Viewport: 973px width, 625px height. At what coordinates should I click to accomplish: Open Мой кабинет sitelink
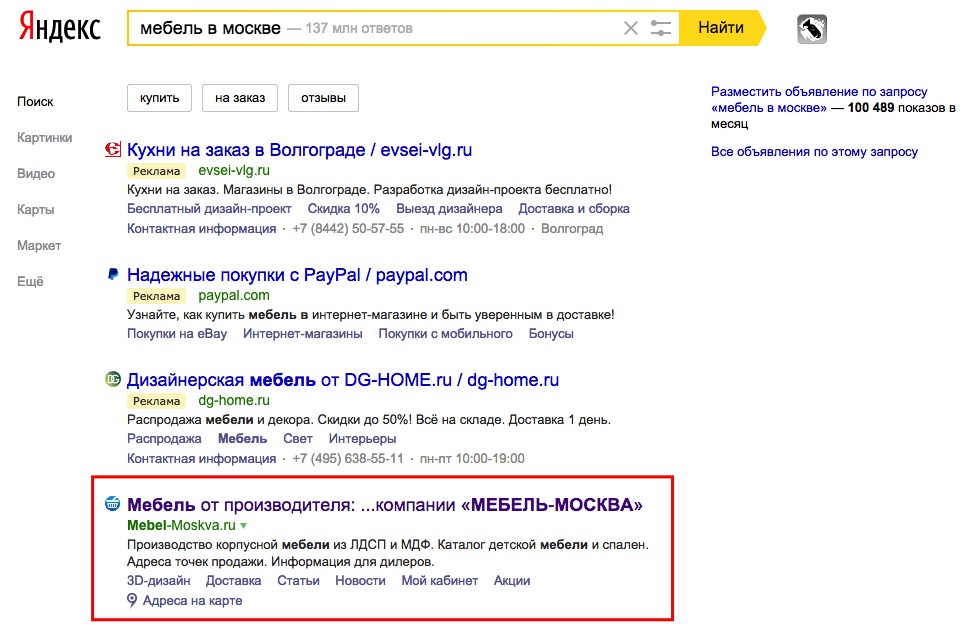(x=439, y=581)
